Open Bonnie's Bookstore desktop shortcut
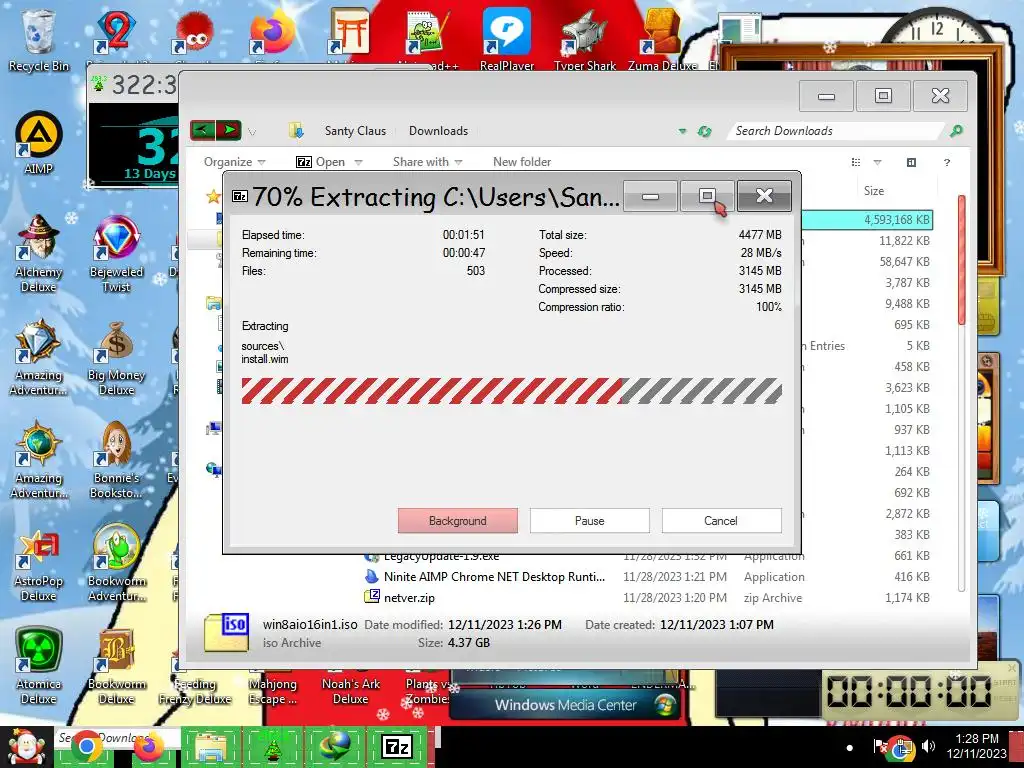This screenshot has height=768, width=1024. [x=116, y=460]
